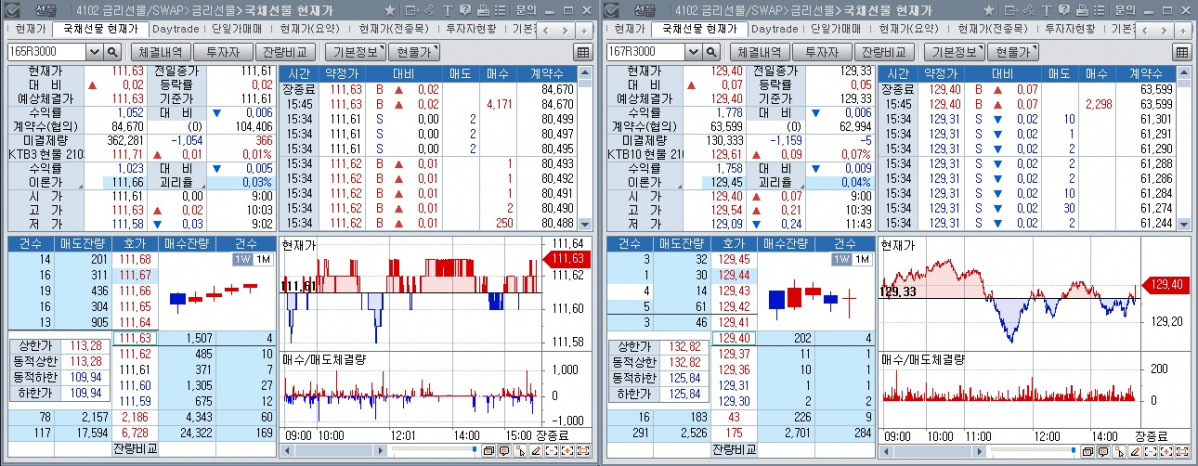Image resolution: width=1198 pixels, height=466 pixels.
Task: Click symbol code field showing 167R3000
Action: point(646,52)
